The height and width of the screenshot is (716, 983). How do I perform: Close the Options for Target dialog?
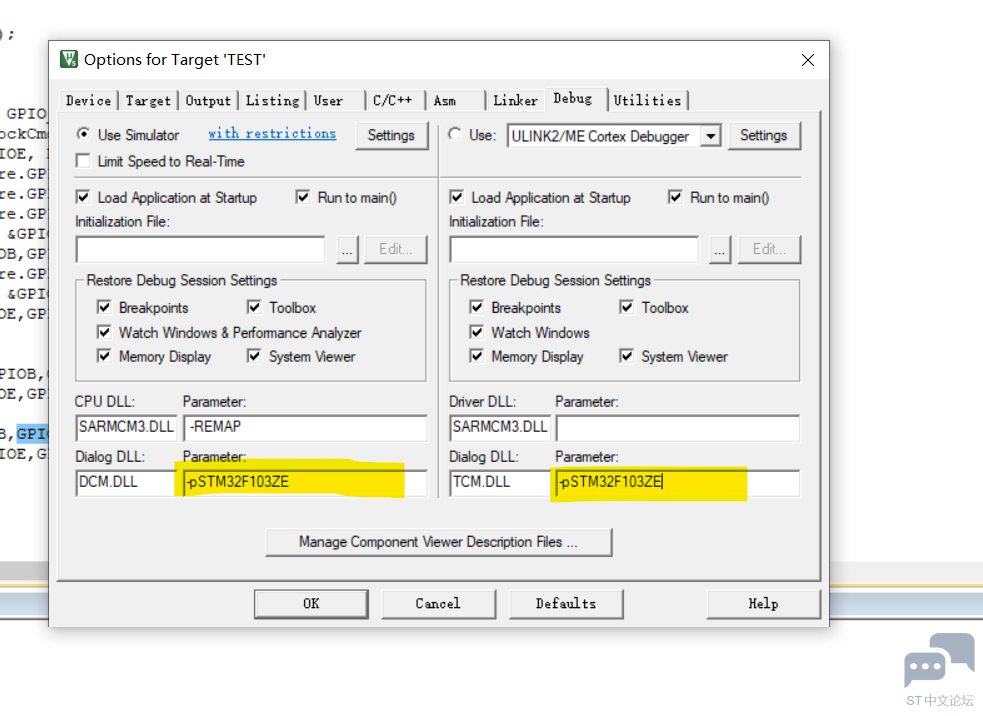808,60
